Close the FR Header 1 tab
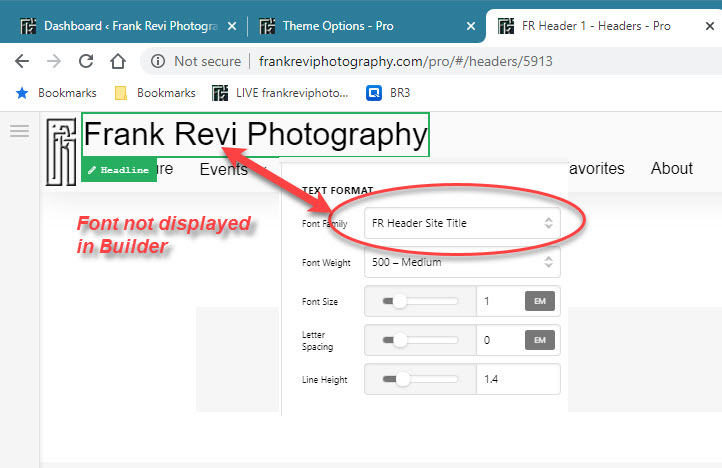 coord(710,26)
